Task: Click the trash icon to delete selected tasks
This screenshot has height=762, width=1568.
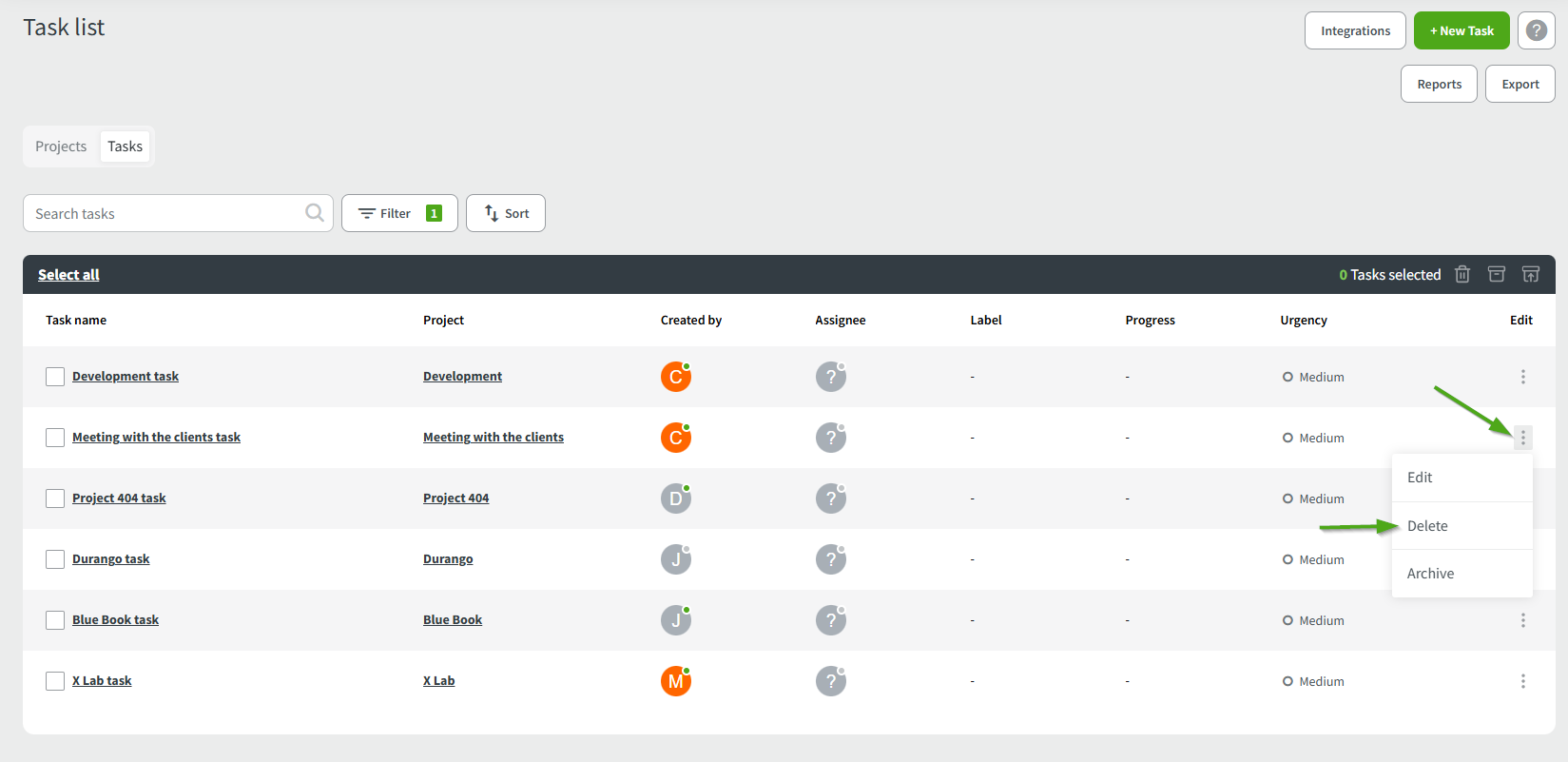Action: tap(1462, 274)
